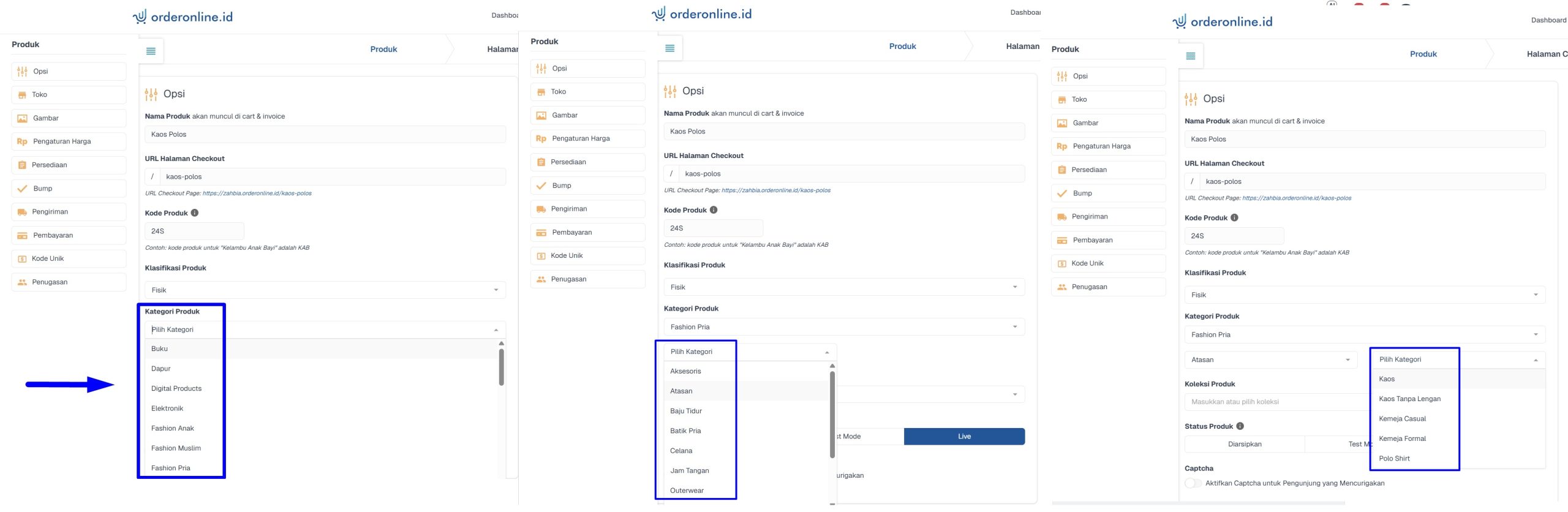
Task: Click the info icon beside Status Produk
Action: 1240,426
